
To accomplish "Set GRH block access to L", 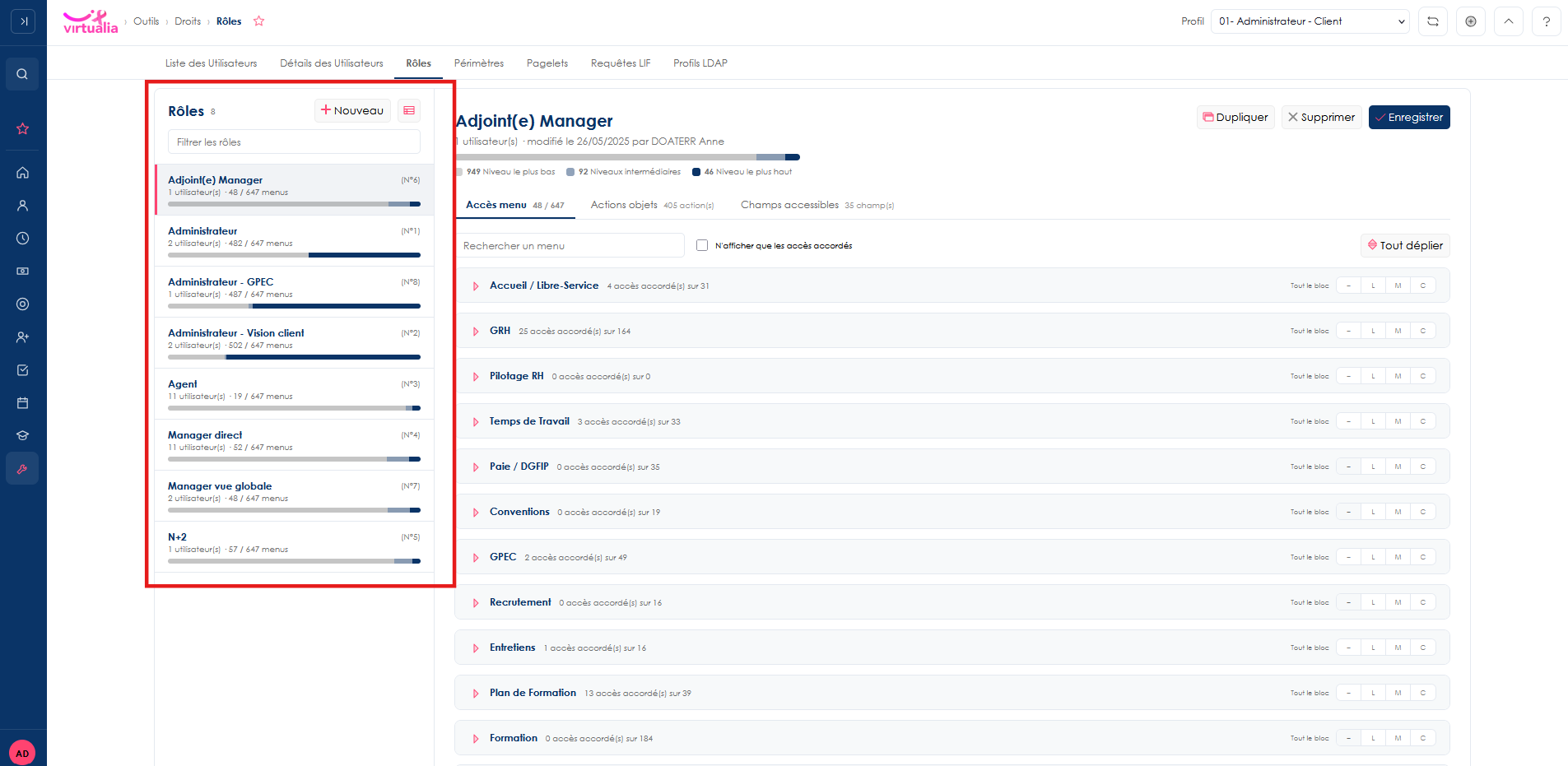I will (1373, 331).
